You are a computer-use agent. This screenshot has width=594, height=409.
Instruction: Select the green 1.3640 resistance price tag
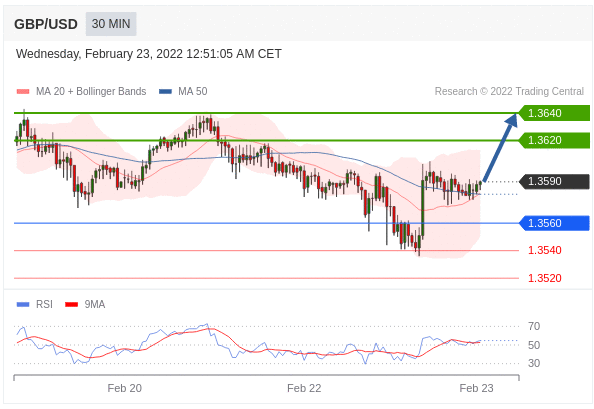tap(554, 113)
